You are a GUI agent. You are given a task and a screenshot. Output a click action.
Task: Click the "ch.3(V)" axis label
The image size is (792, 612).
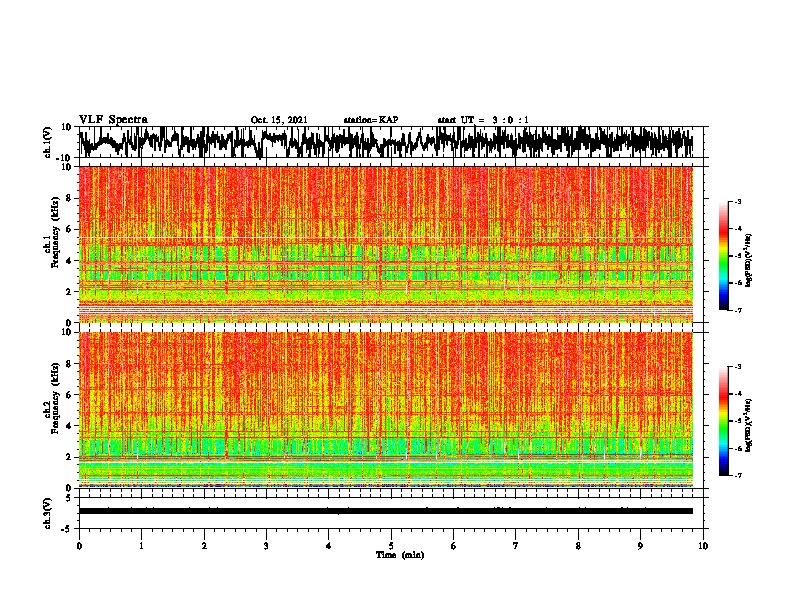[48, 514]
